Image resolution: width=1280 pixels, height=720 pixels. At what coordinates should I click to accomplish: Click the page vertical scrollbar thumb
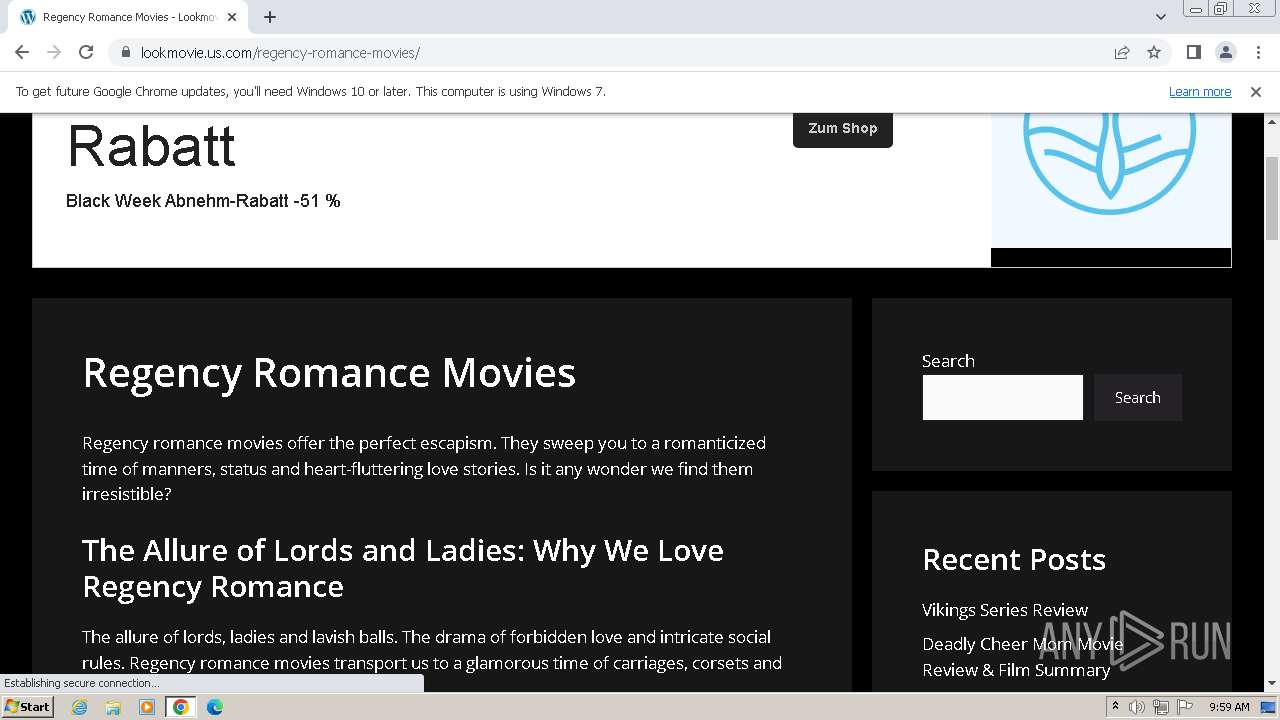point(1272,199)
